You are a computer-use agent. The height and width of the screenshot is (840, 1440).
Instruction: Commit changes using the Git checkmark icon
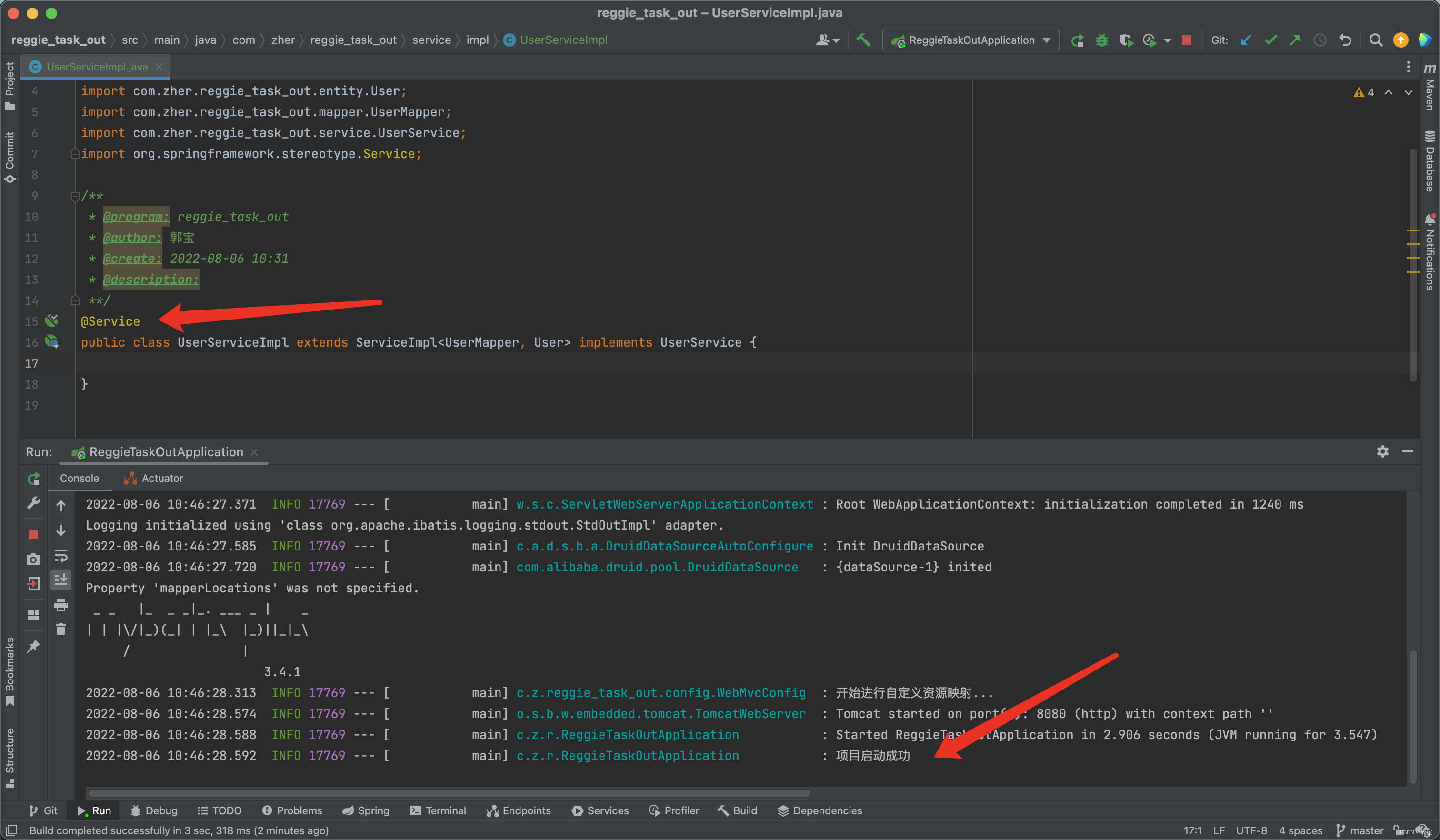(x=1271, y=40)
